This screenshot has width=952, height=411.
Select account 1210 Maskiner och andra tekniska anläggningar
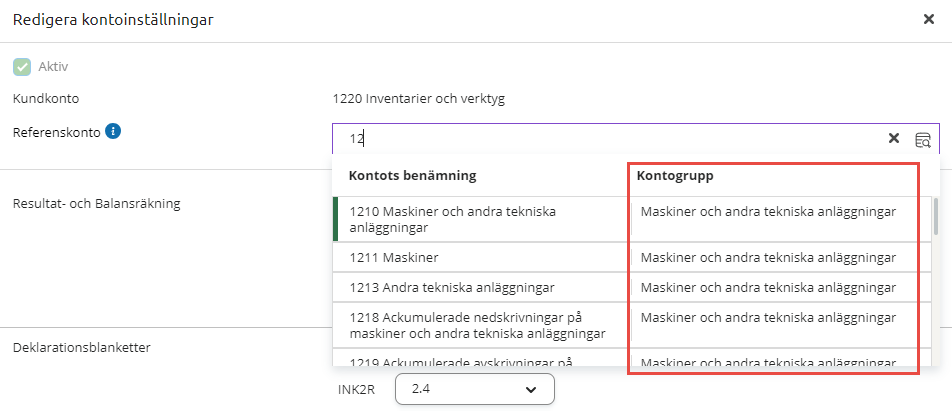tap(480, 219)
